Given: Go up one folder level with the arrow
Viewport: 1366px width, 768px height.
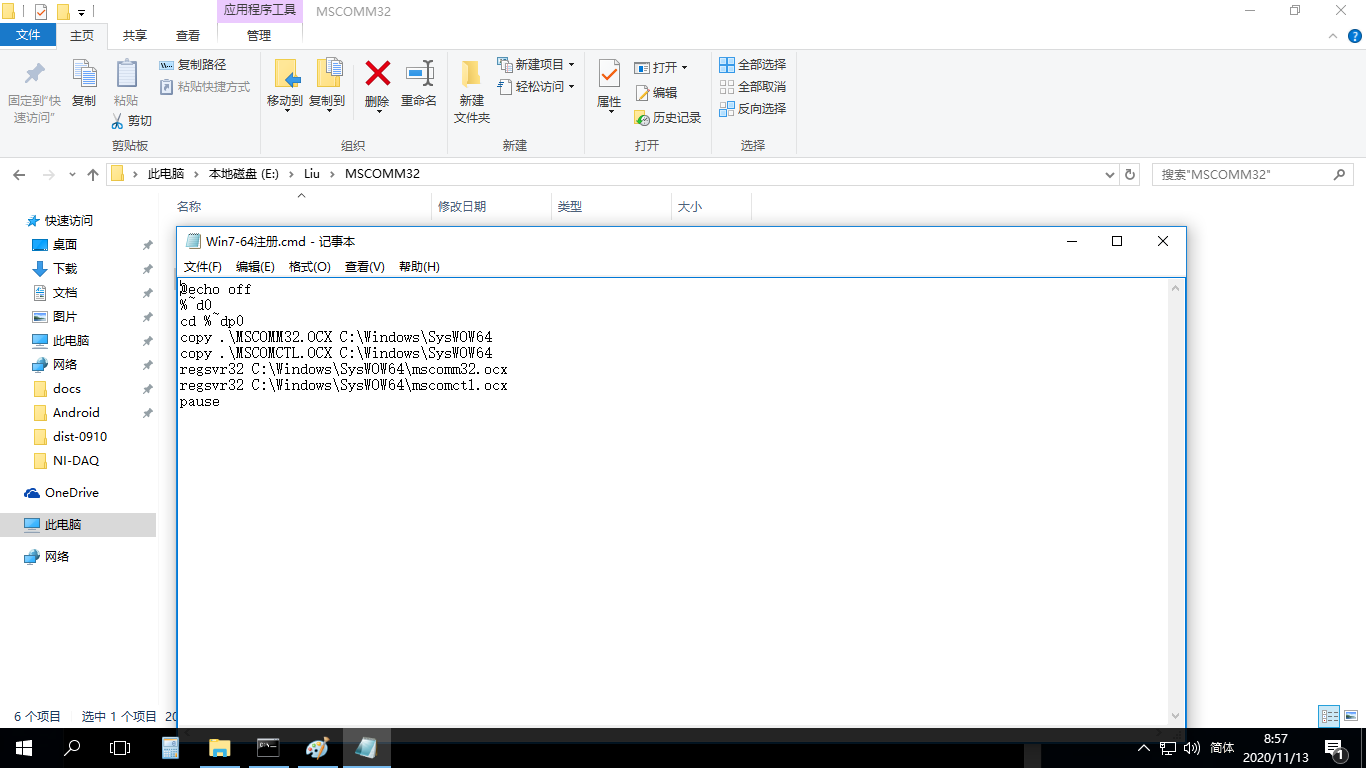Looking at the screenshot, I should click(93, 174).
